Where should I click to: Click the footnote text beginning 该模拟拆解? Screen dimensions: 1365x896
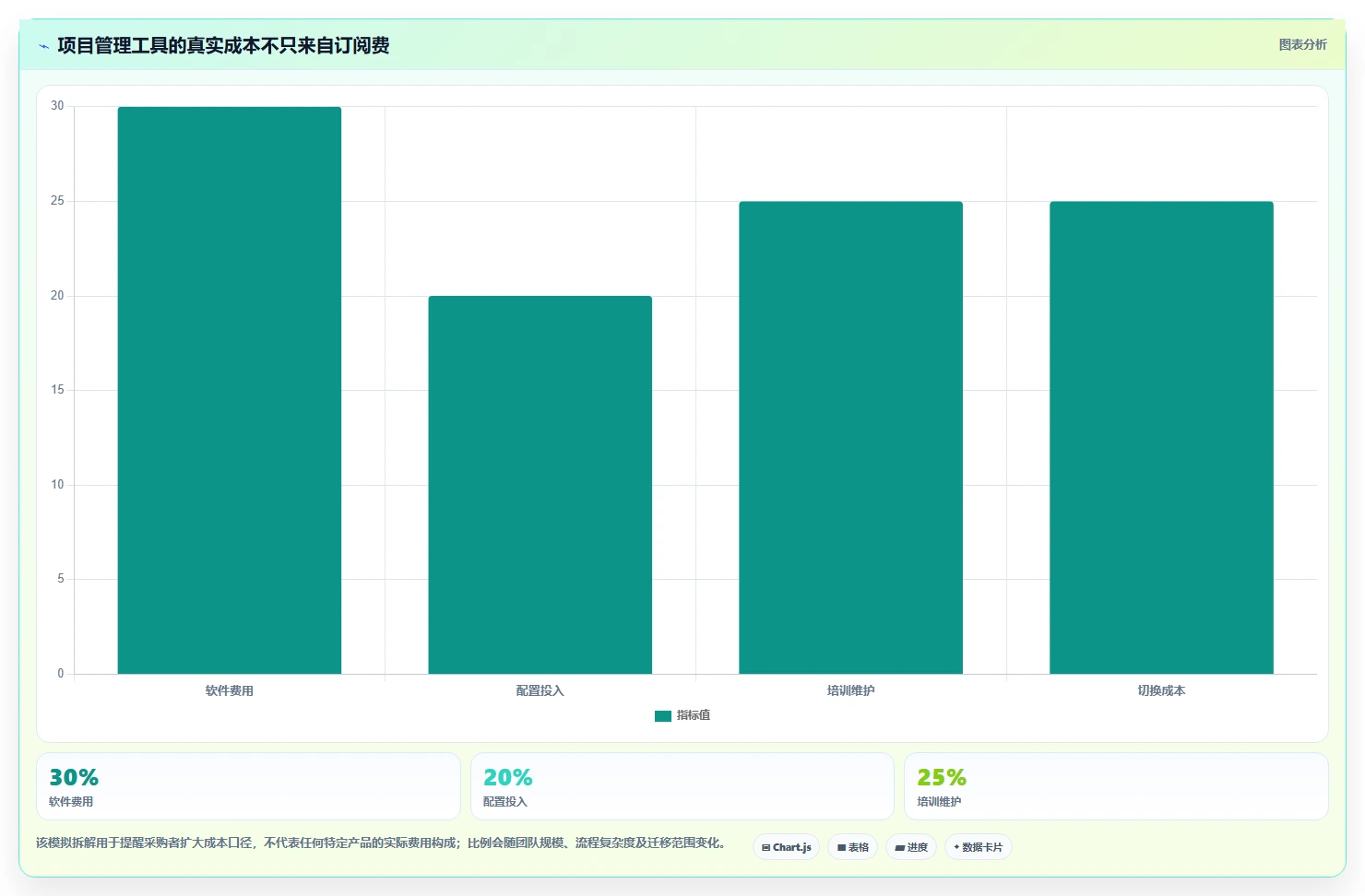tap(384, 843)
